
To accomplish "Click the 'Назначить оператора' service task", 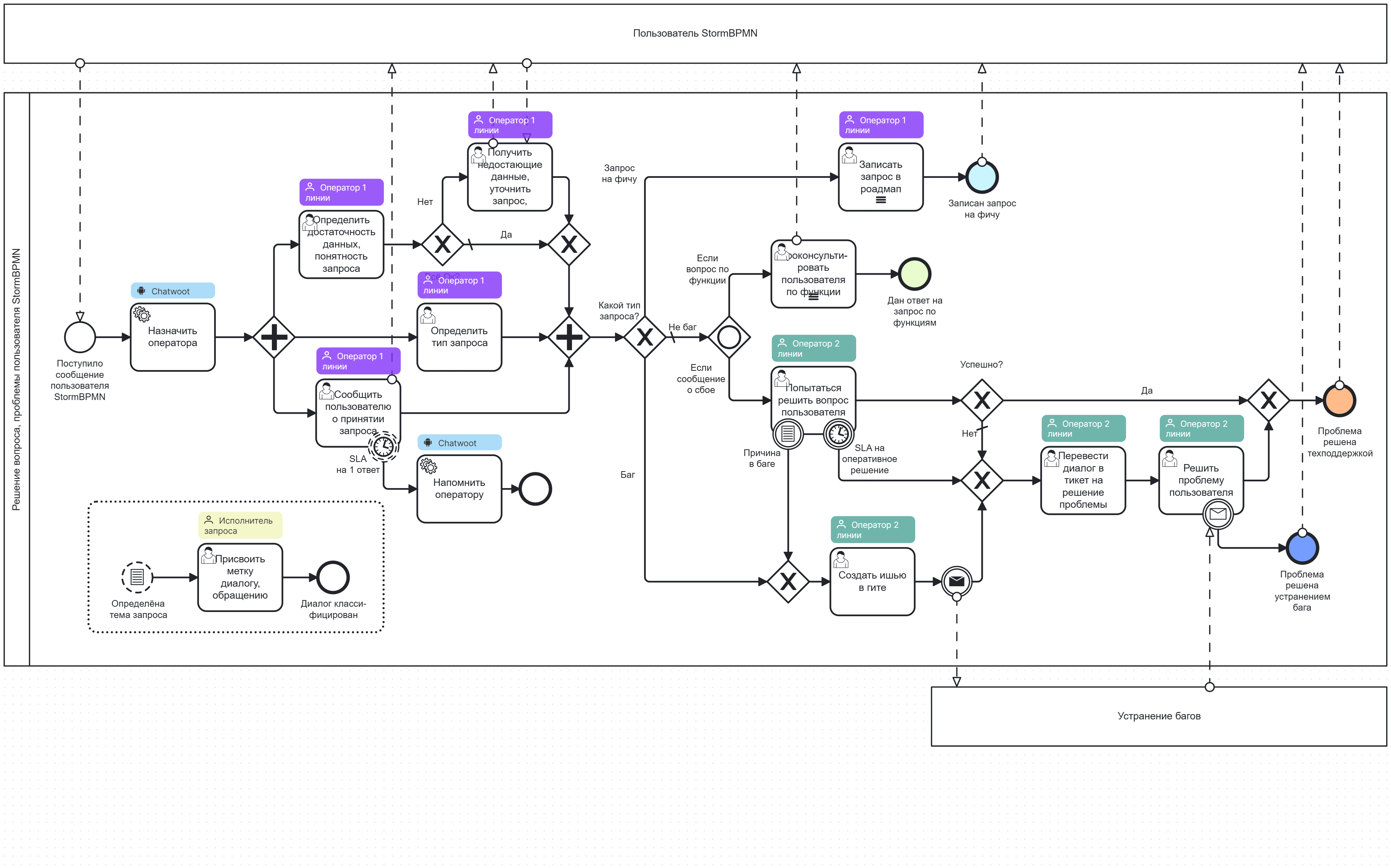I will (172, 338).
